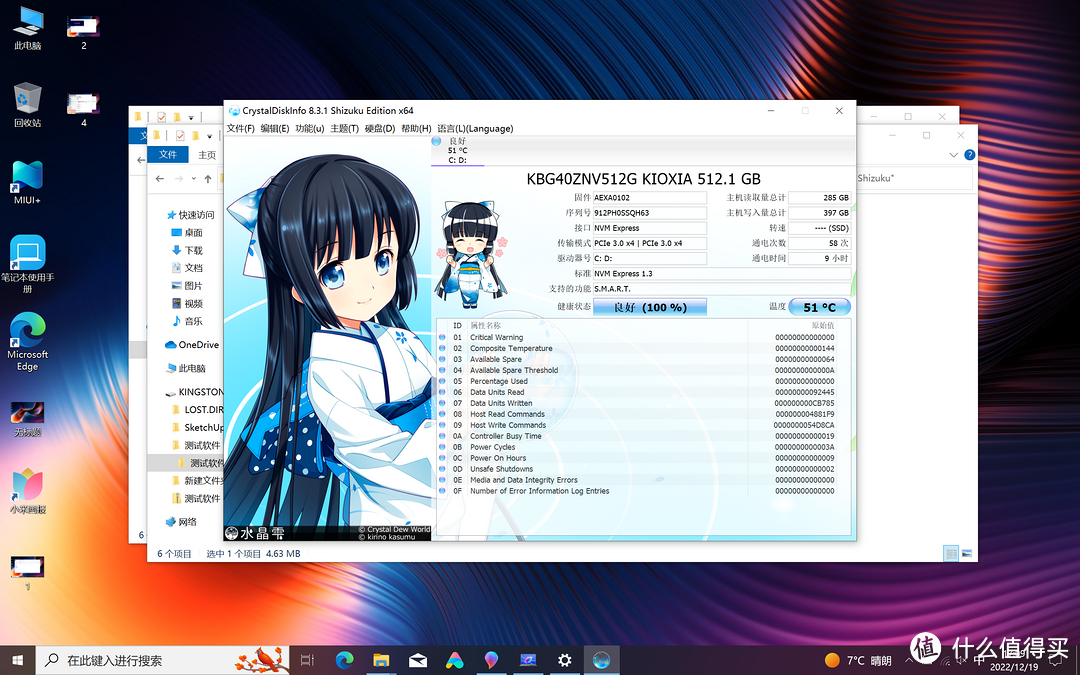Viewport: 1080px width, 675px height.
Task: Select the Composite Temperature attribute row
Action: click(644, 349)
